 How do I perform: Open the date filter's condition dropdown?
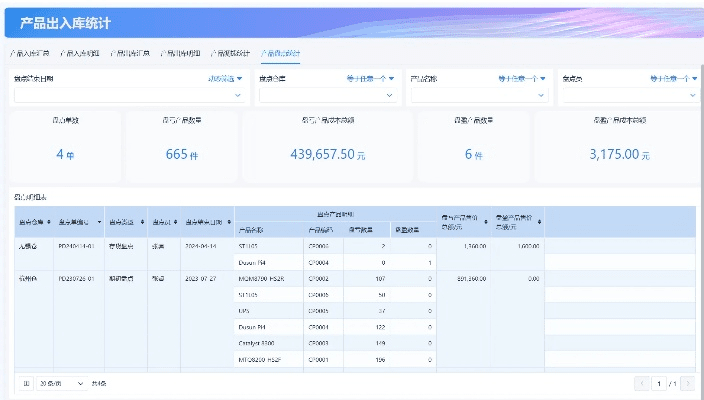pos(224,77)
